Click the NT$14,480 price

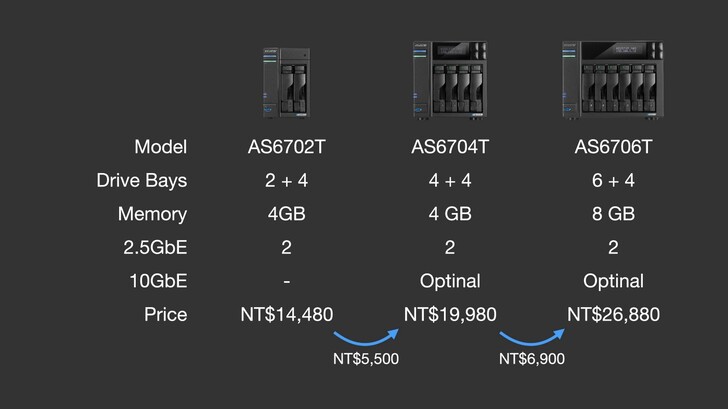tap(287, 314)
